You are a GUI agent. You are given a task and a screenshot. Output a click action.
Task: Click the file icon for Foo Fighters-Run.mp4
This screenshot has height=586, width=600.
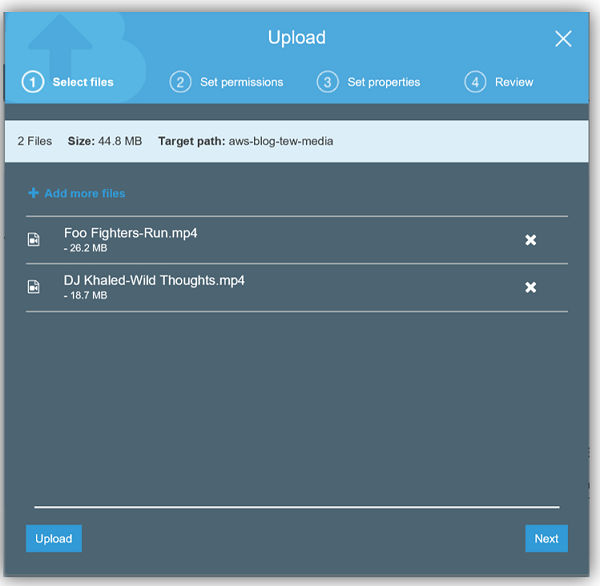click(x=34, y=240)
